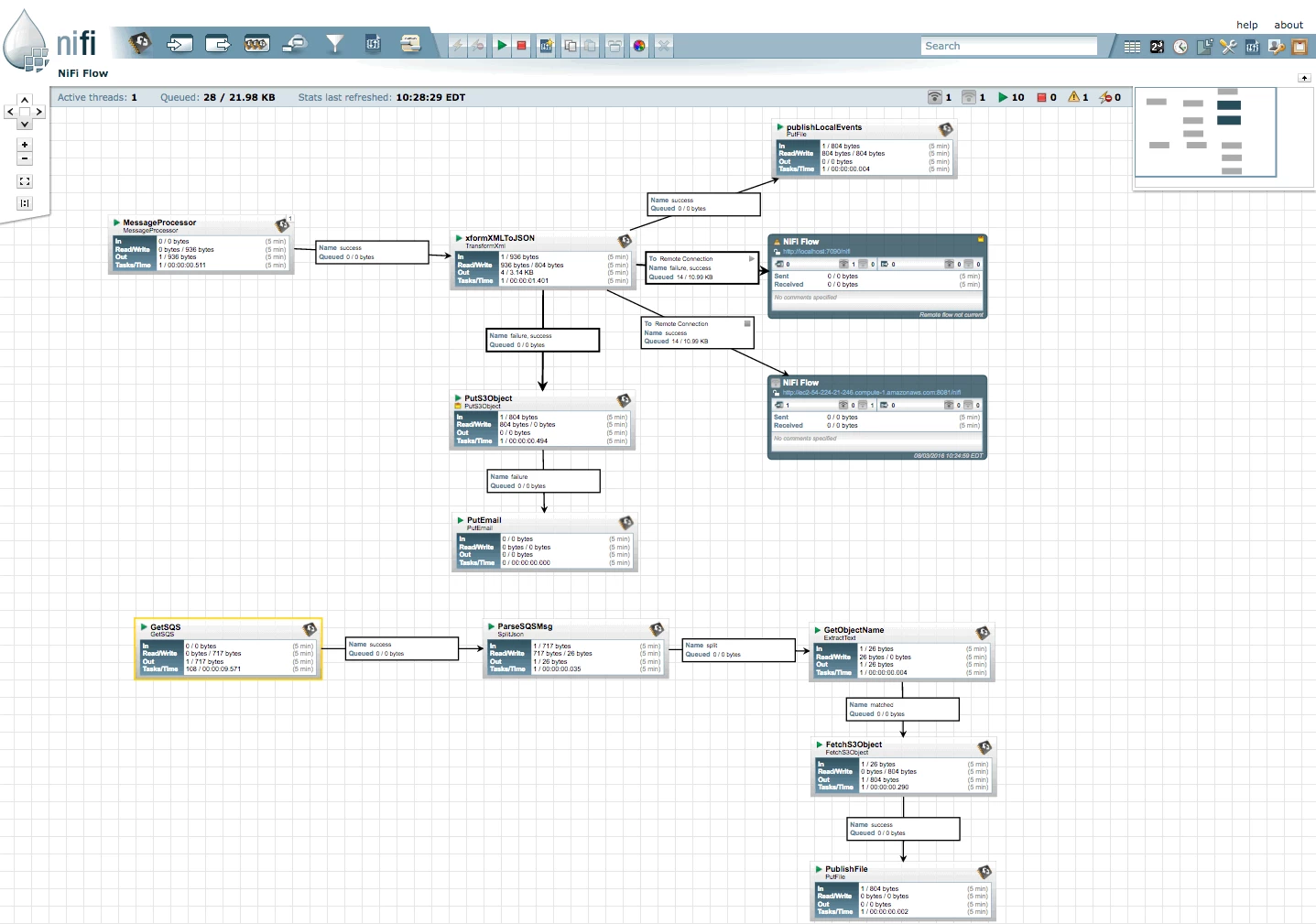Open the Templates management icon
The width and height of the screenshot is (1316, 924).
[x=1252, y=47]
